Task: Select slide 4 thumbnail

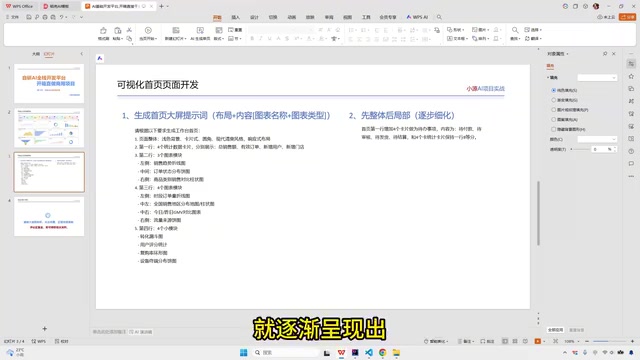Action: [x=49, y=216]
